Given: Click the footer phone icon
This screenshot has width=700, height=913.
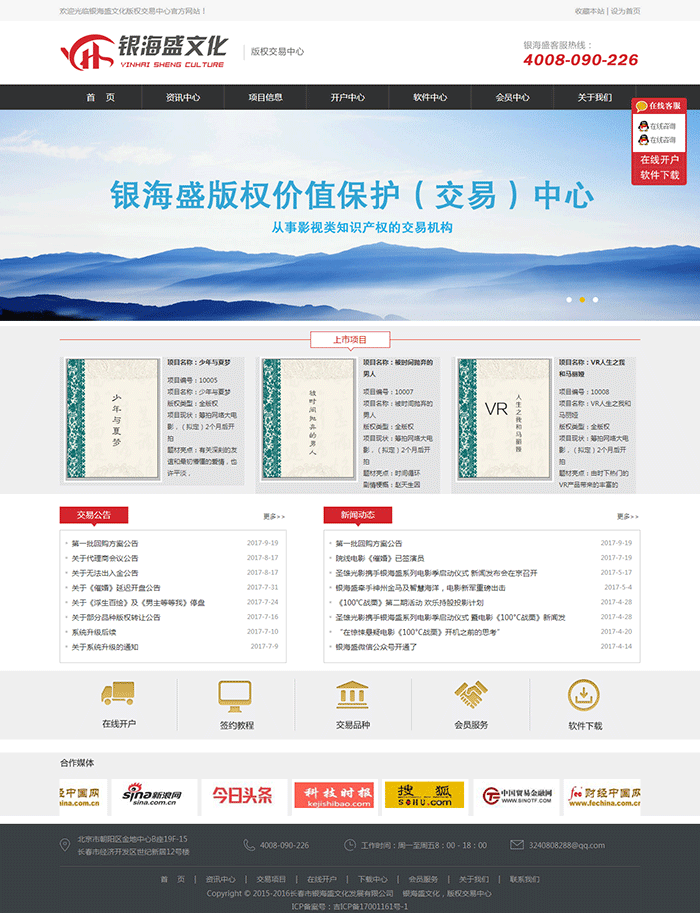Looking at the screenshot, I should 249,845.
